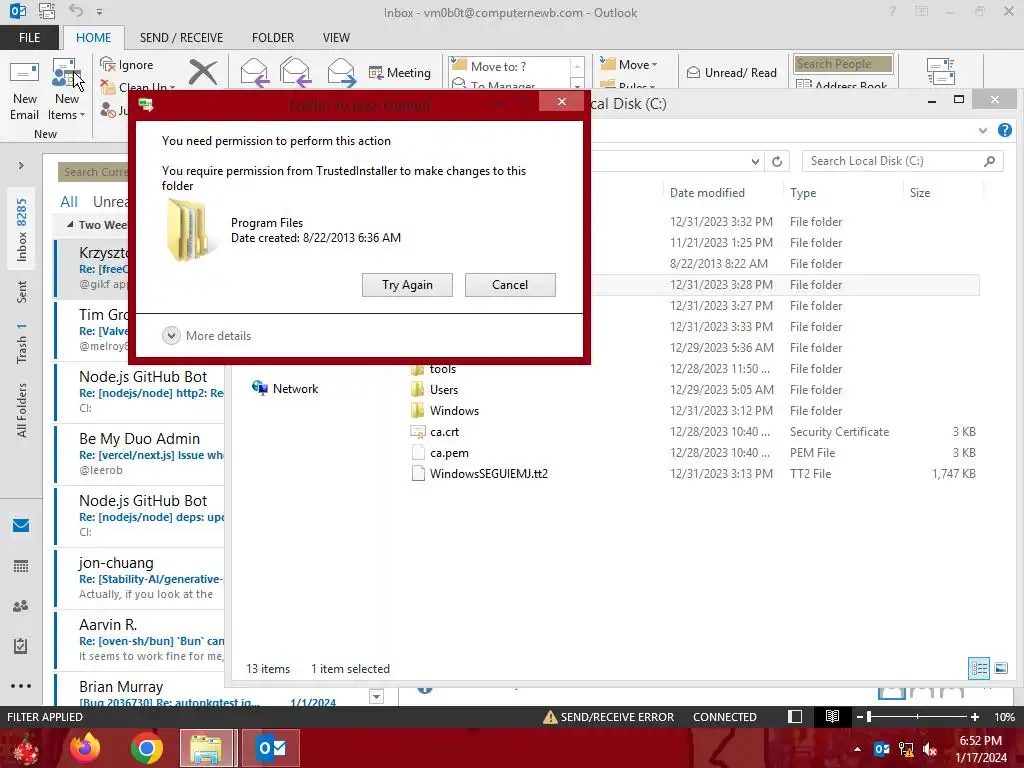Viewport: 1024px width, 768px height.
Task: Click the Search People field
Action: 843,63
